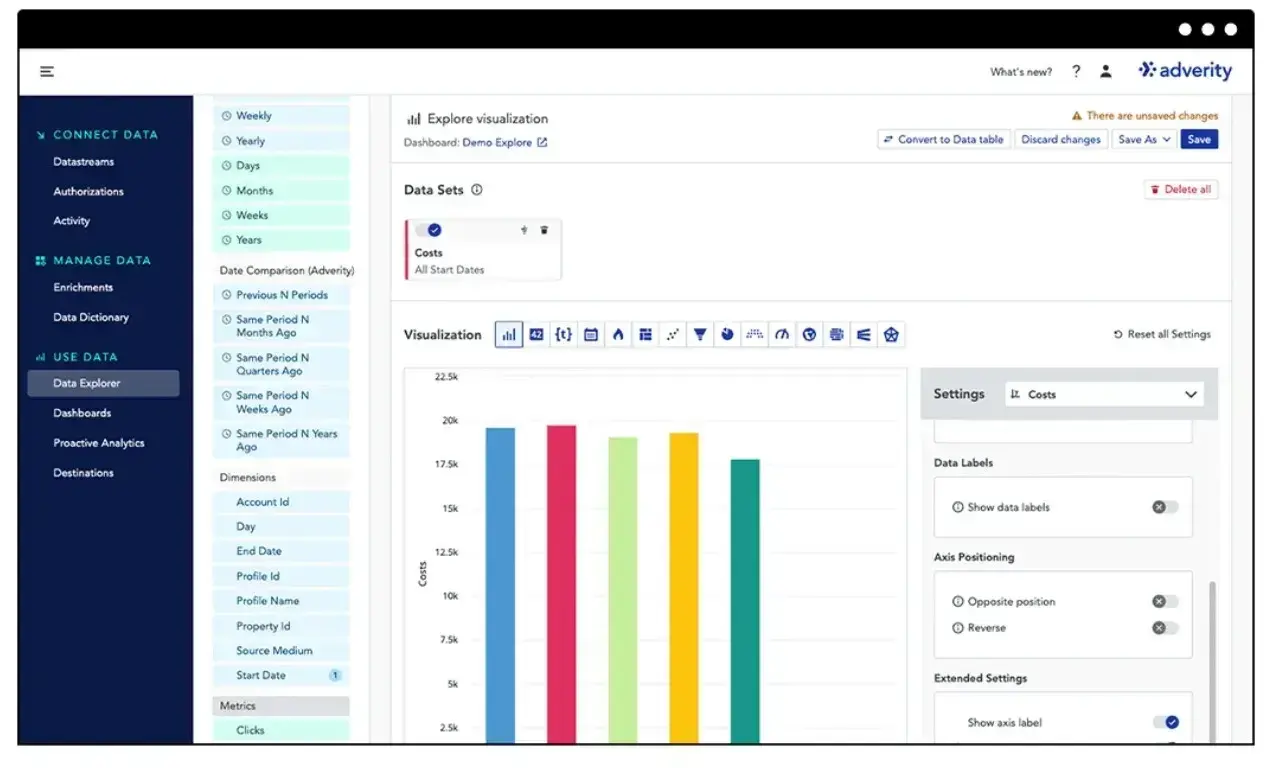The image size is (1276, 768).
Task: Select the Clicks metric
Action: tap(282, 730)
